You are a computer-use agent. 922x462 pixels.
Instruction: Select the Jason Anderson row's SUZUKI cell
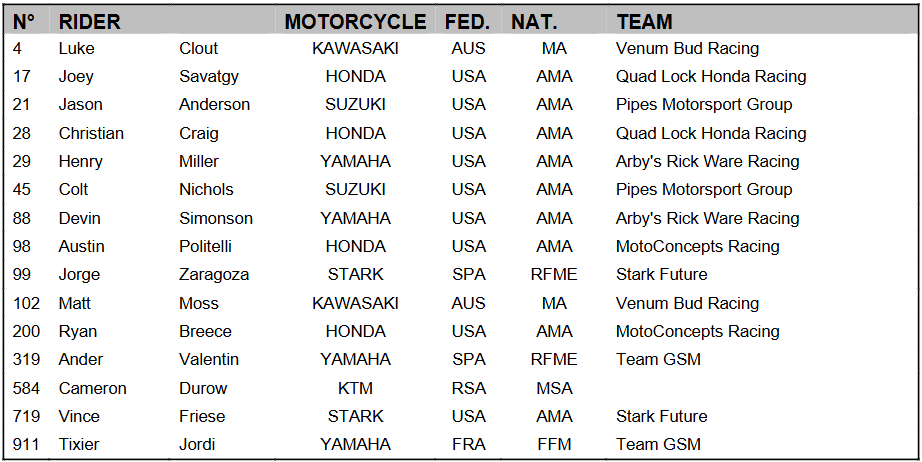click(x=355, y=104)
